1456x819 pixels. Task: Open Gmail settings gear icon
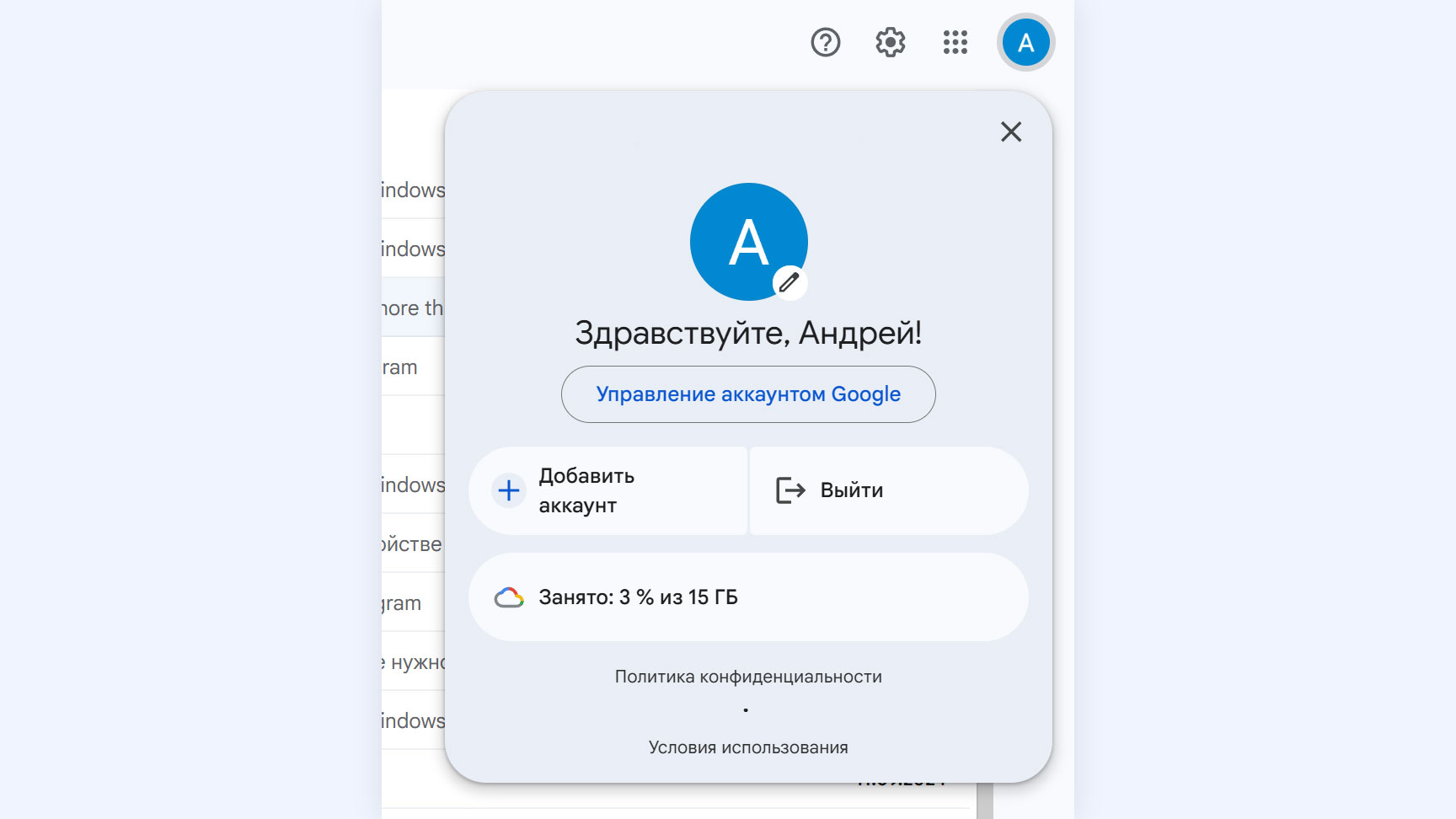click(x=891, y=42)
